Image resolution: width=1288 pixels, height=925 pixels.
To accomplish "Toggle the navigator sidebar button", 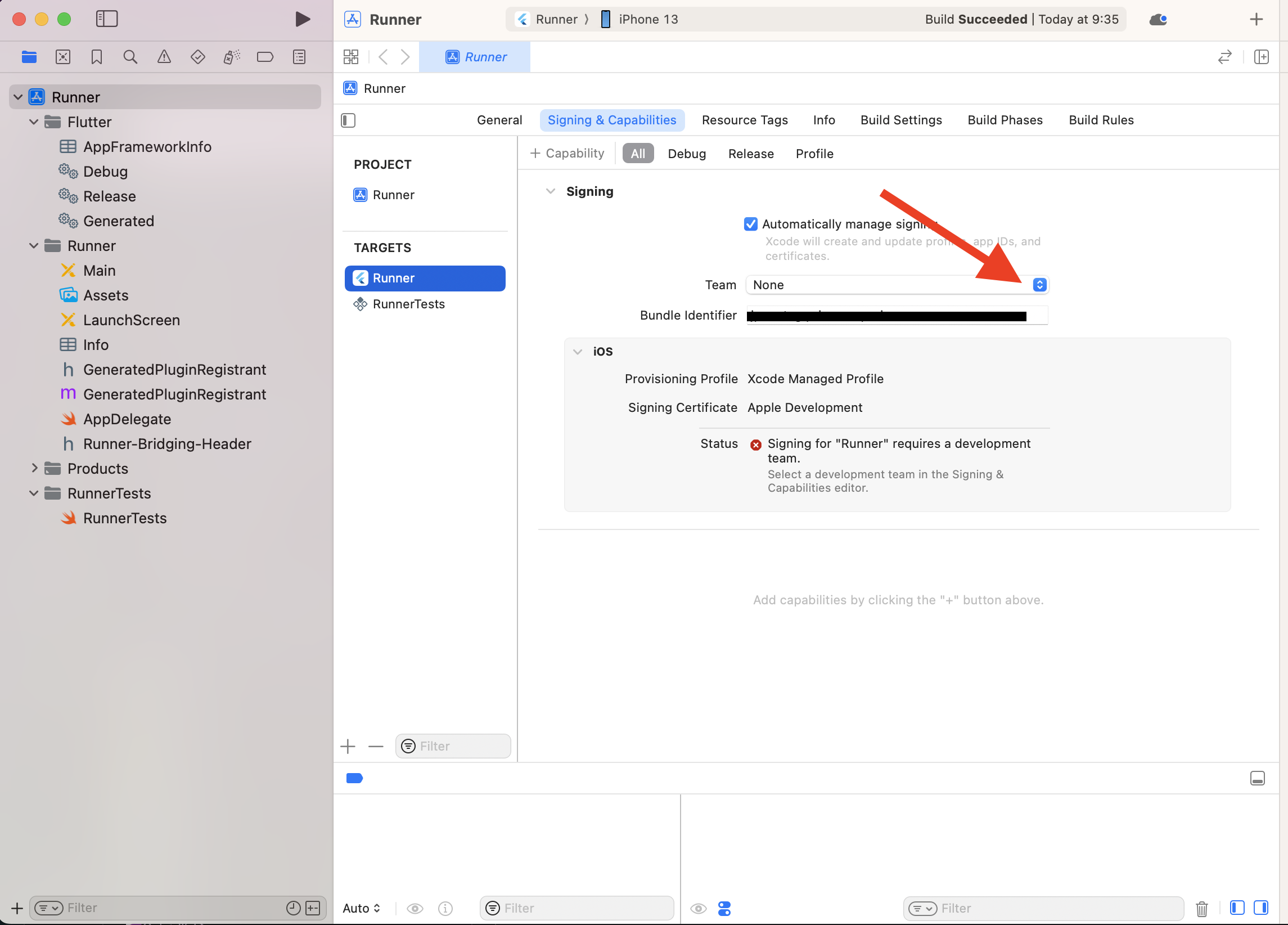I will tap(107, 19).
